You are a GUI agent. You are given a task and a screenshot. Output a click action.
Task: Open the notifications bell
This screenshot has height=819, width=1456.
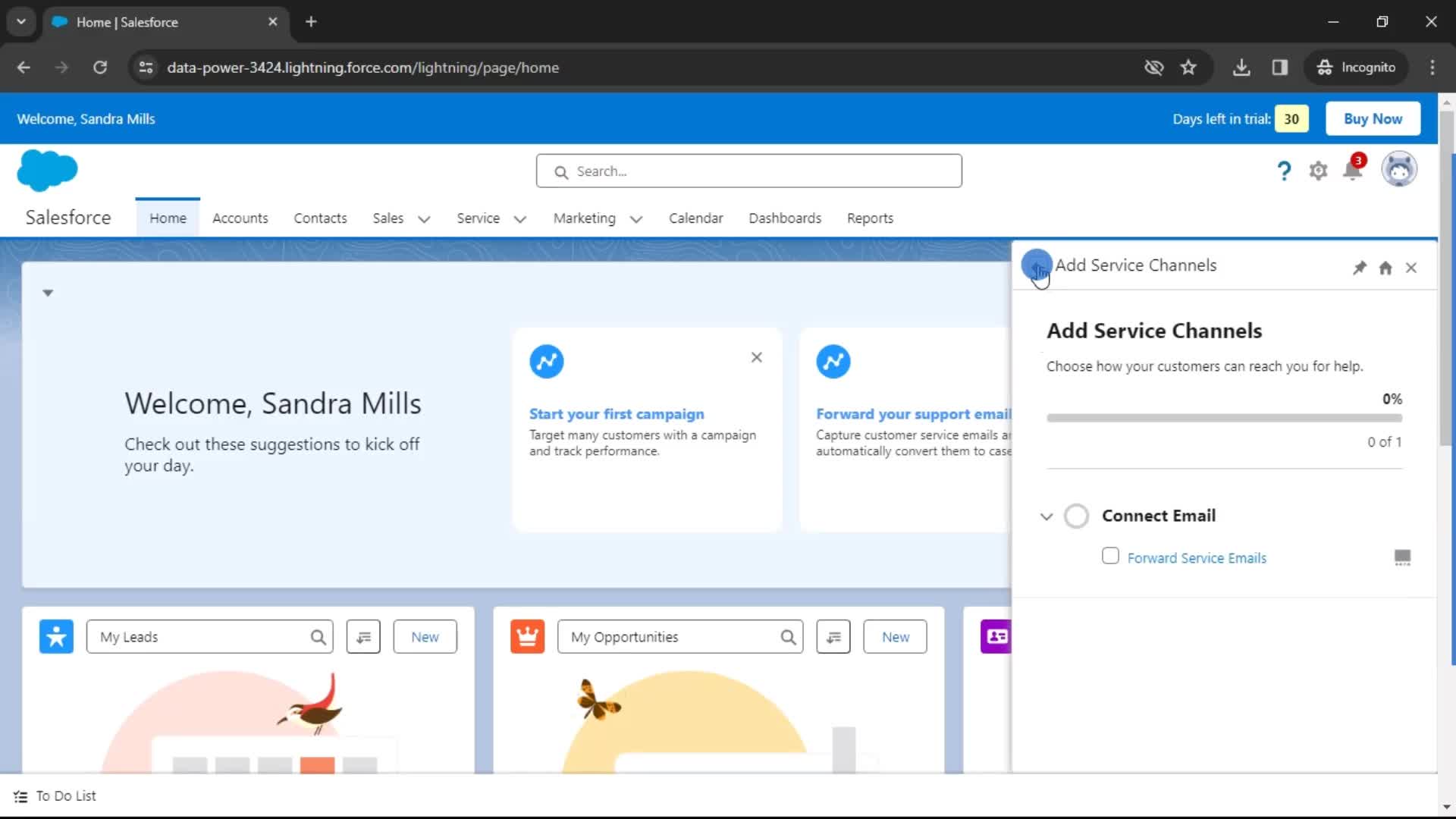click(1353, 169)
